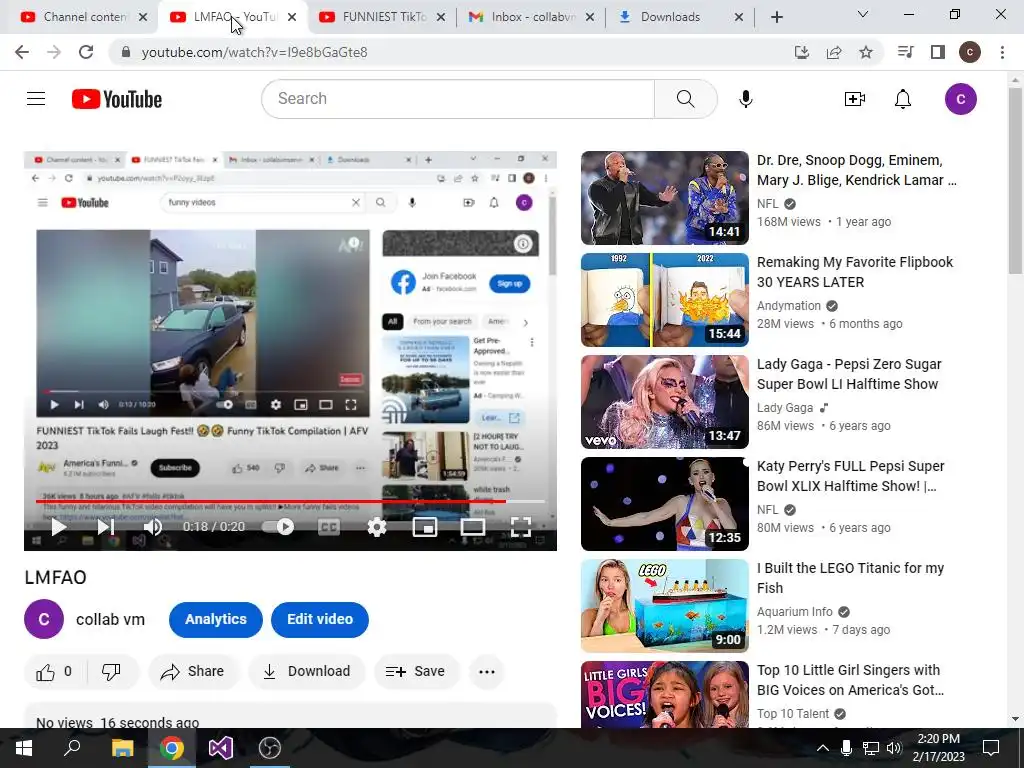The width and height of the screenshot is (1024, 768).
Task: Open the collab vm channel avatar
Action: [44, 619]
